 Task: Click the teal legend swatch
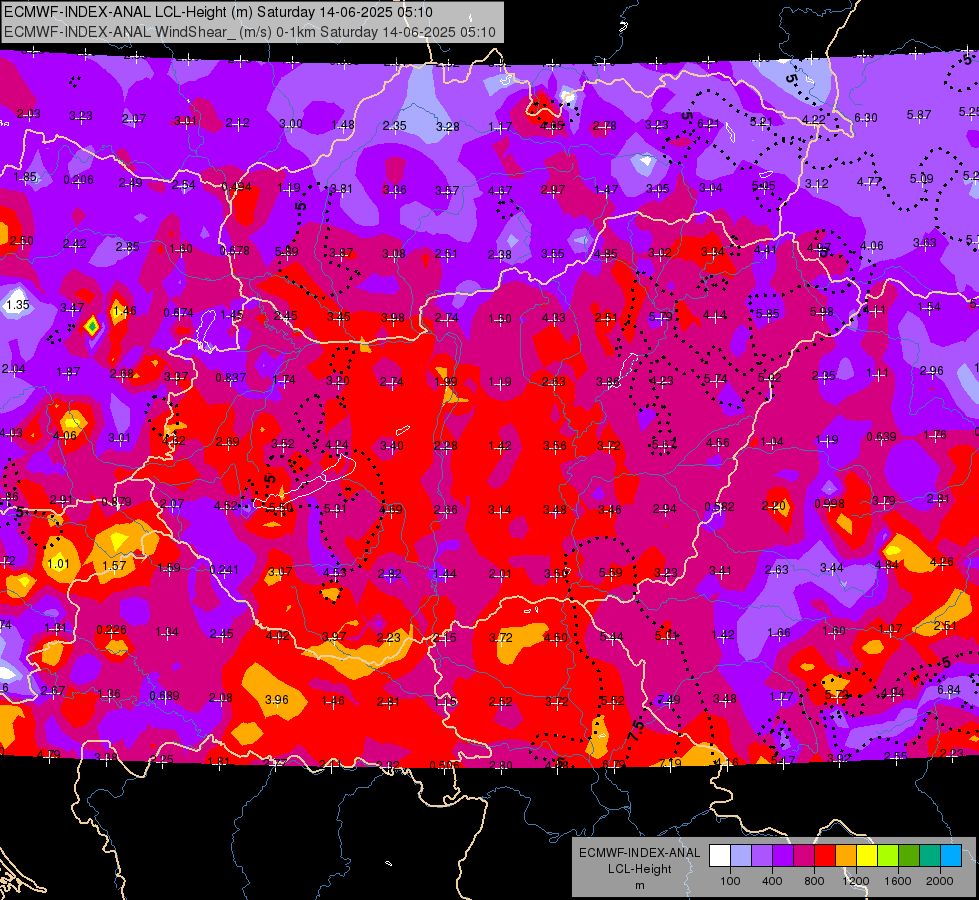(930, 855)
